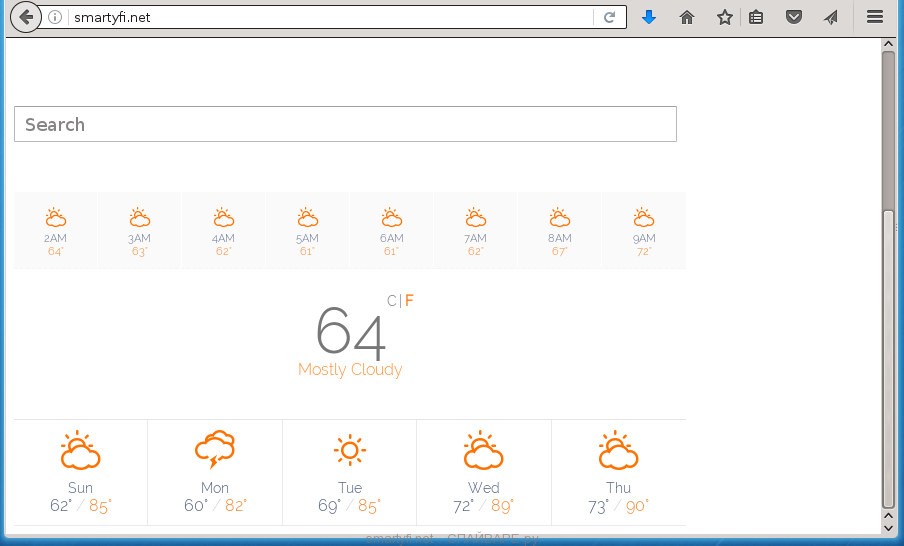Click the scrollbar down arrow at bottom
Viewport: 904px width, 546px height.
(888, 528)
